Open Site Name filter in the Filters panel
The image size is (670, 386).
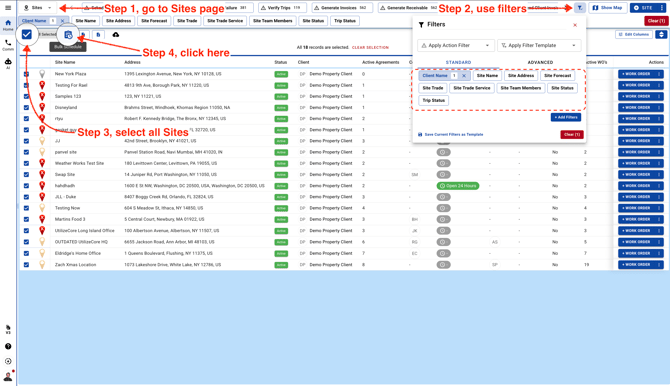[487, 76]
